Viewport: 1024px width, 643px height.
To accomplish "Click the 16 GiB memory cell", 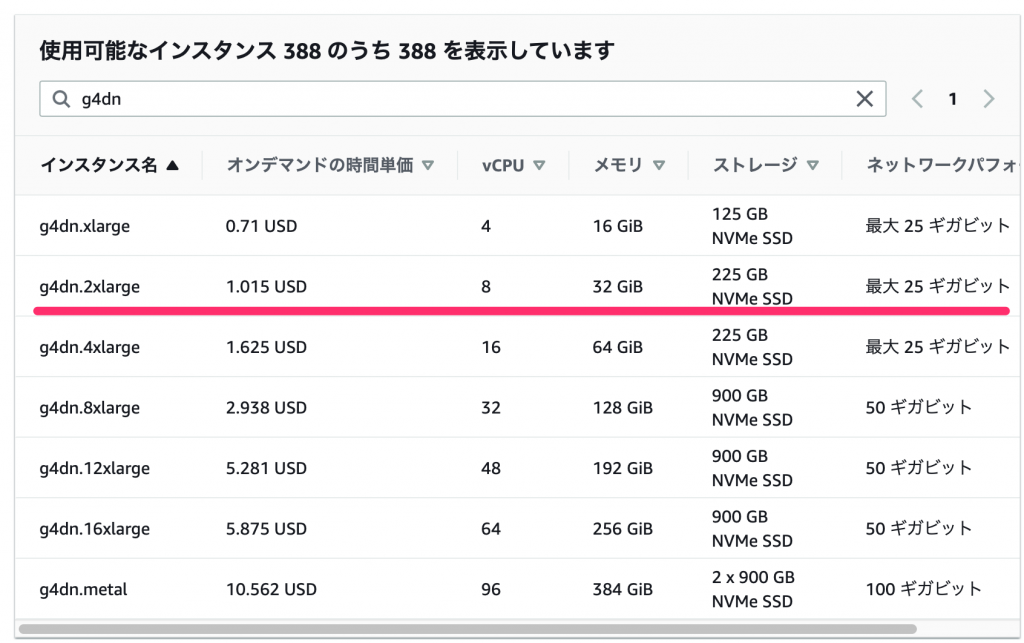I will click(617, 226).
